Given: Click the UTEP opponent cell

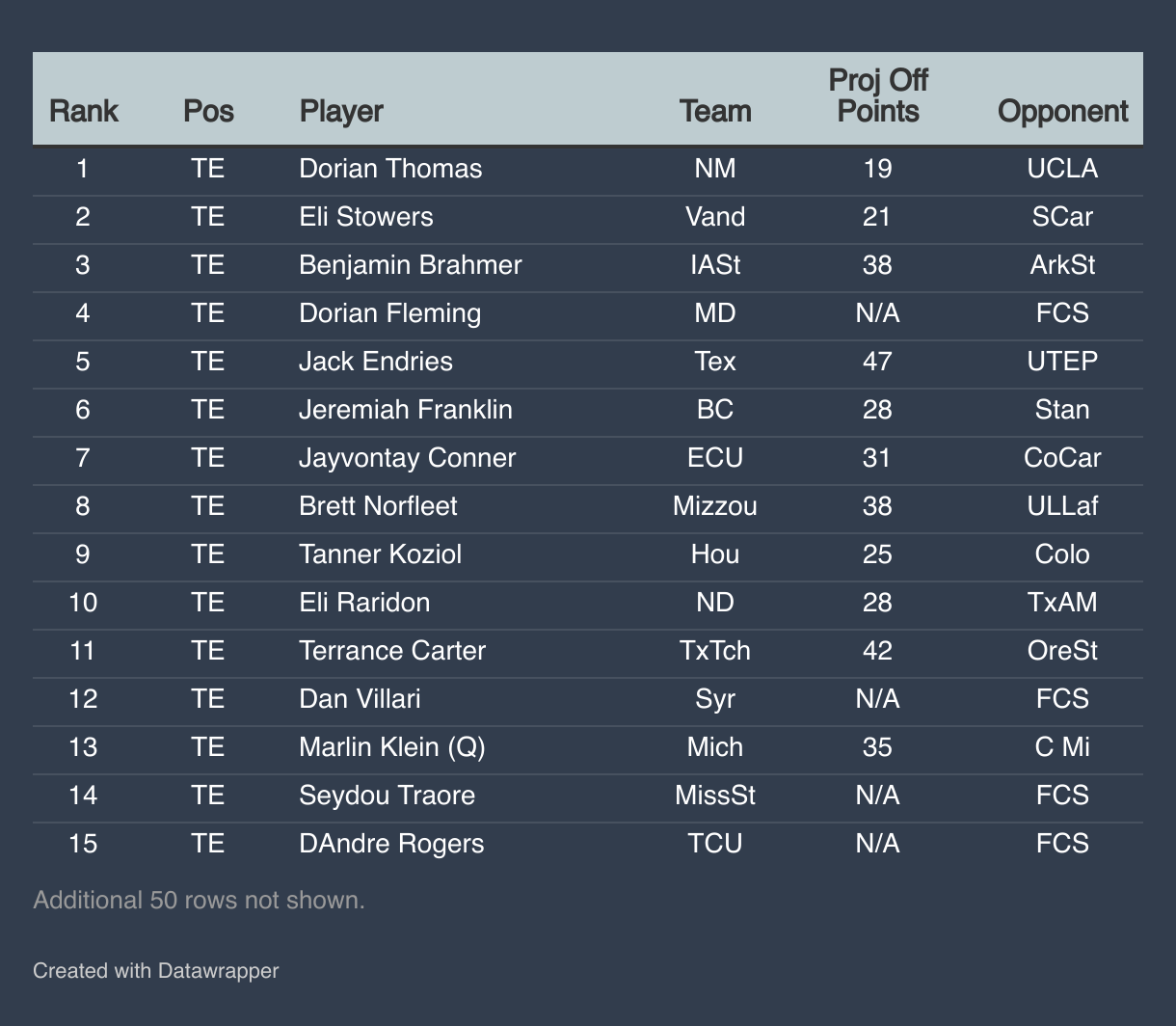Looking at the screenshot, I should (x=1062, y=362).
